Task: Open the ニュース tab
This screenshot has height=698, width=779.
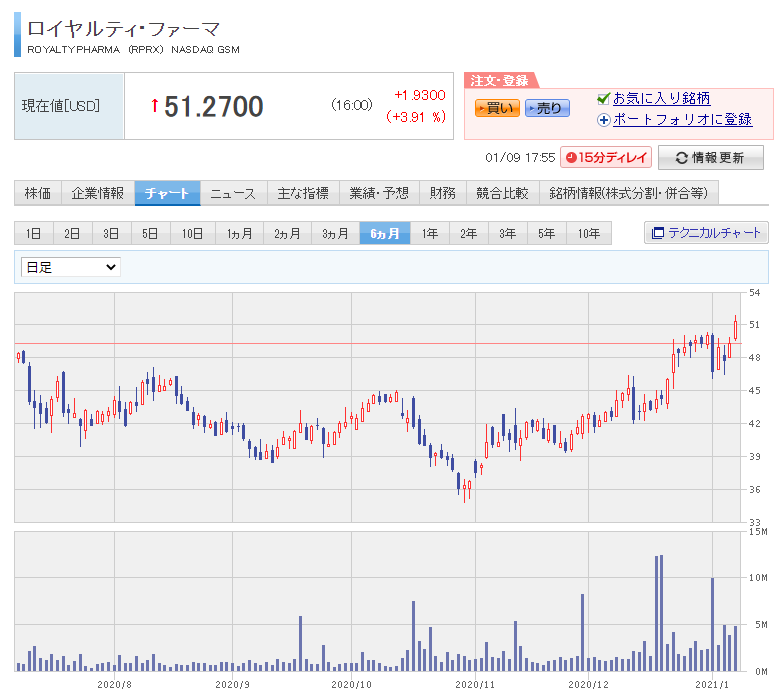Action: (234, 193)
